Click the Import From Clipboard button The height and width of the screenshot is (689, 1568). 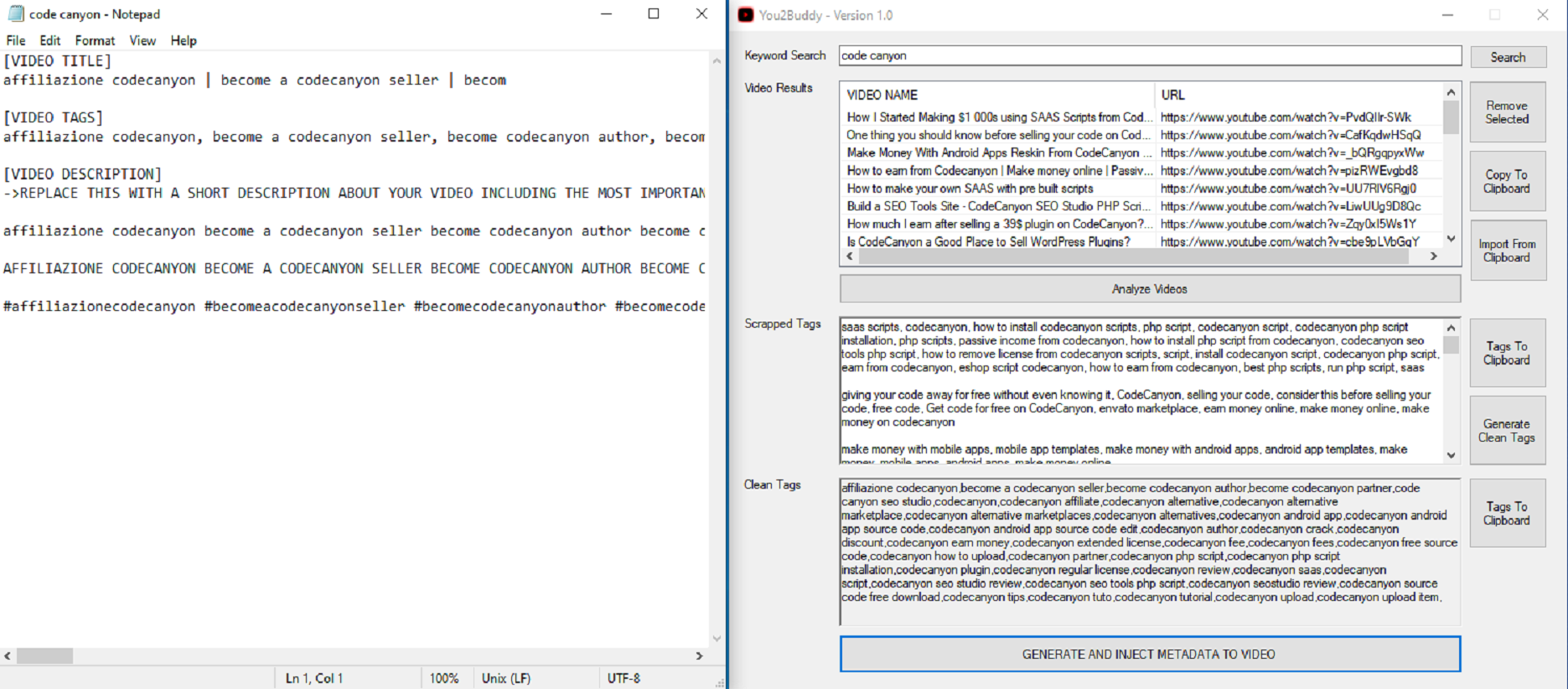coord(1508,251)
